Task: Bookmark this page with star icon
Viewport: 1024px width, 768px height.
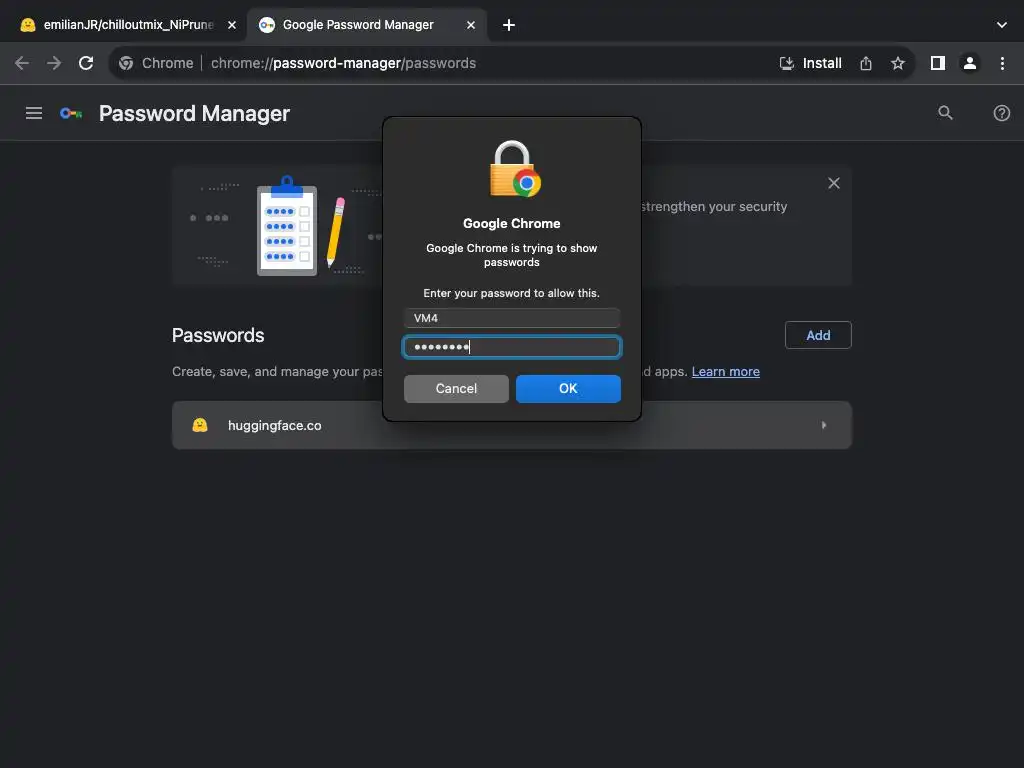Action: point(898,63)
